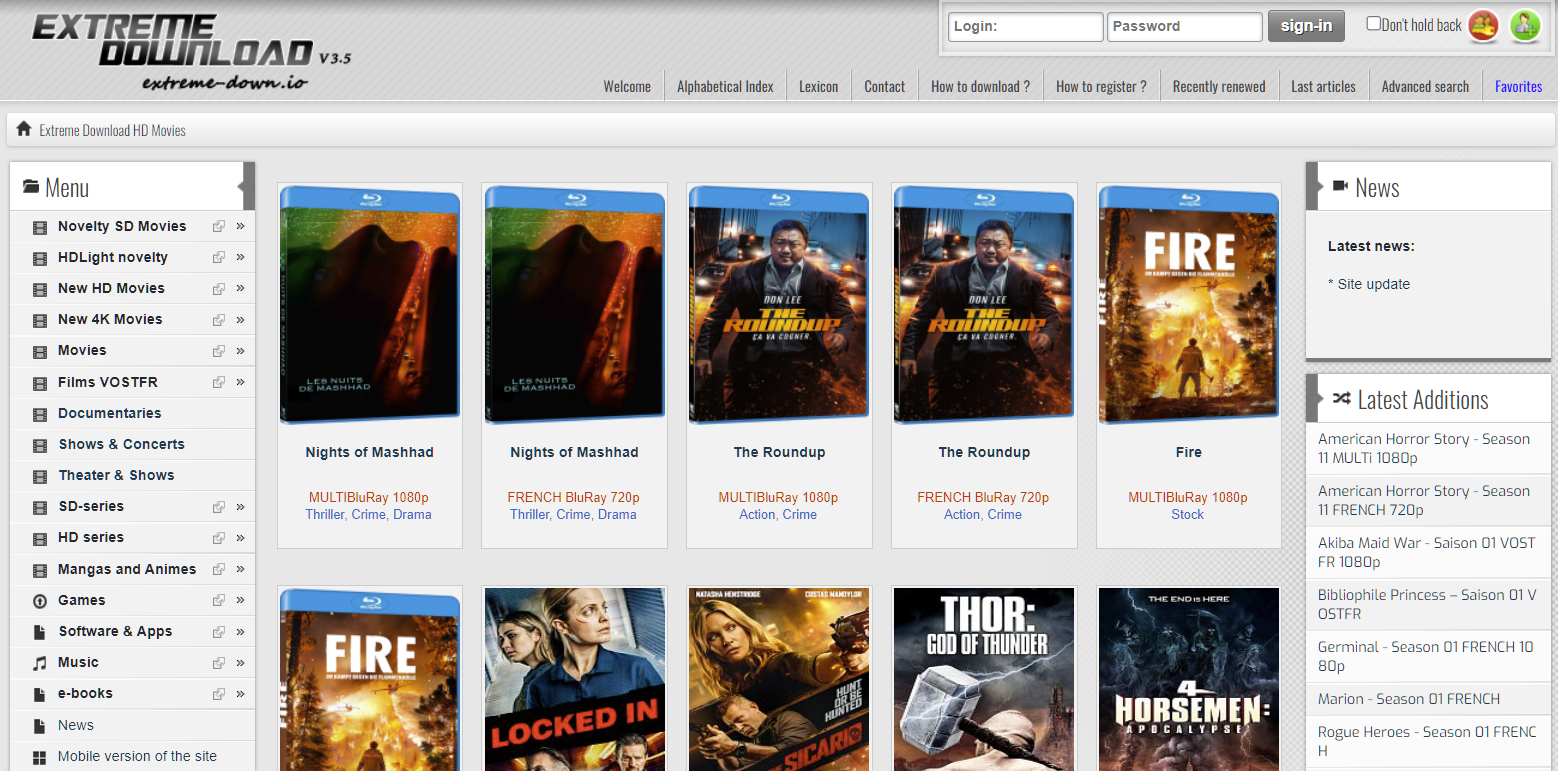Screen dimensions: 1558x771
Task: Open the Locked In movie poster
Action: click(x=574, y=679)
